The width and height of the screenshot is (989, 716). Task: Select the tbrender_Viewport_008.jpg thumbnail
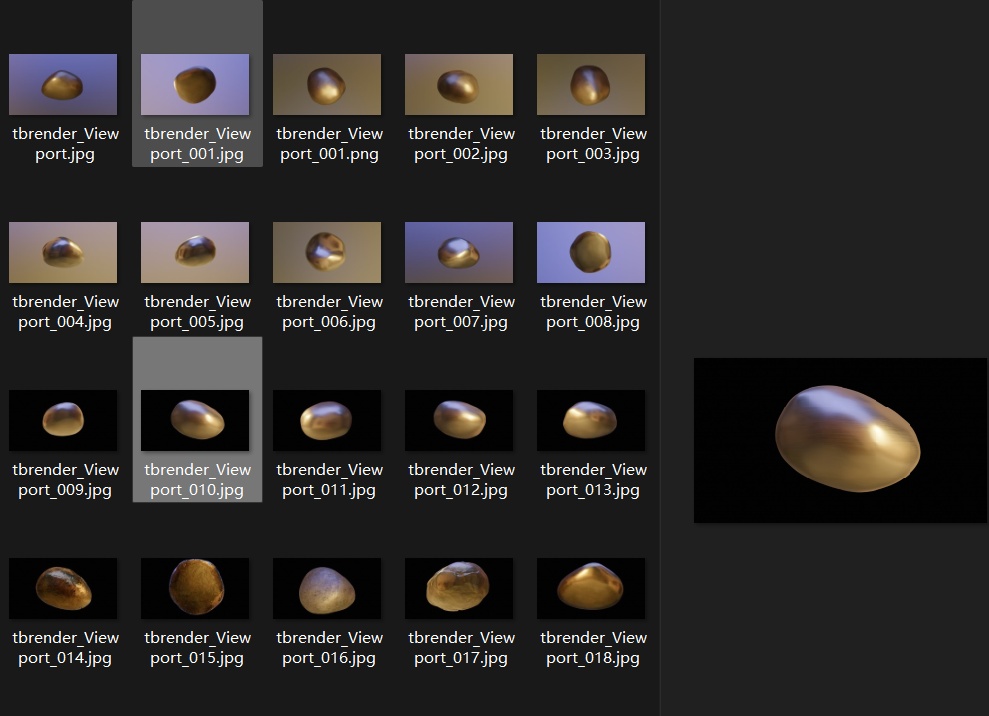coord(591,252)
